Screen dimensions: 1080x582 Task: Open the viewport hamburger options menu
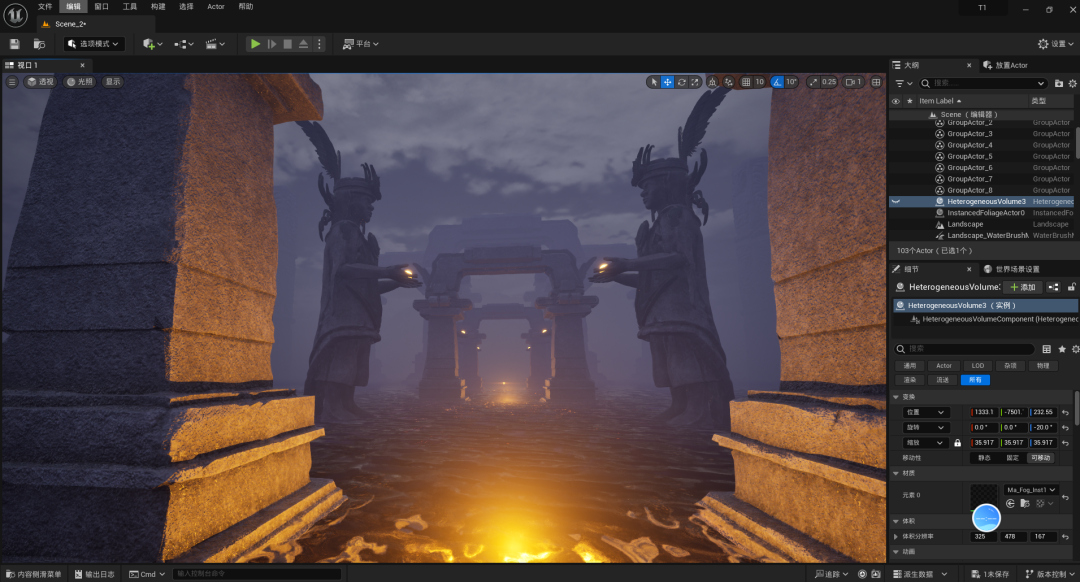(12, 82)
